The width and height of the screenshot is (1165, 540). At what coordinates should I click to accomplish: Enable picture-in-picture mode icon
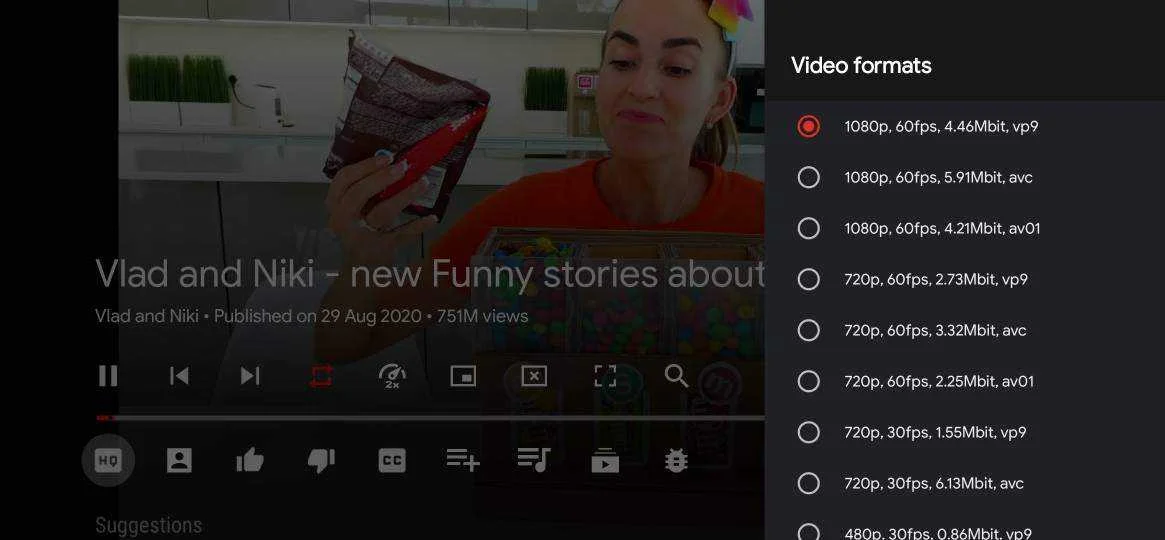[463, 377]
